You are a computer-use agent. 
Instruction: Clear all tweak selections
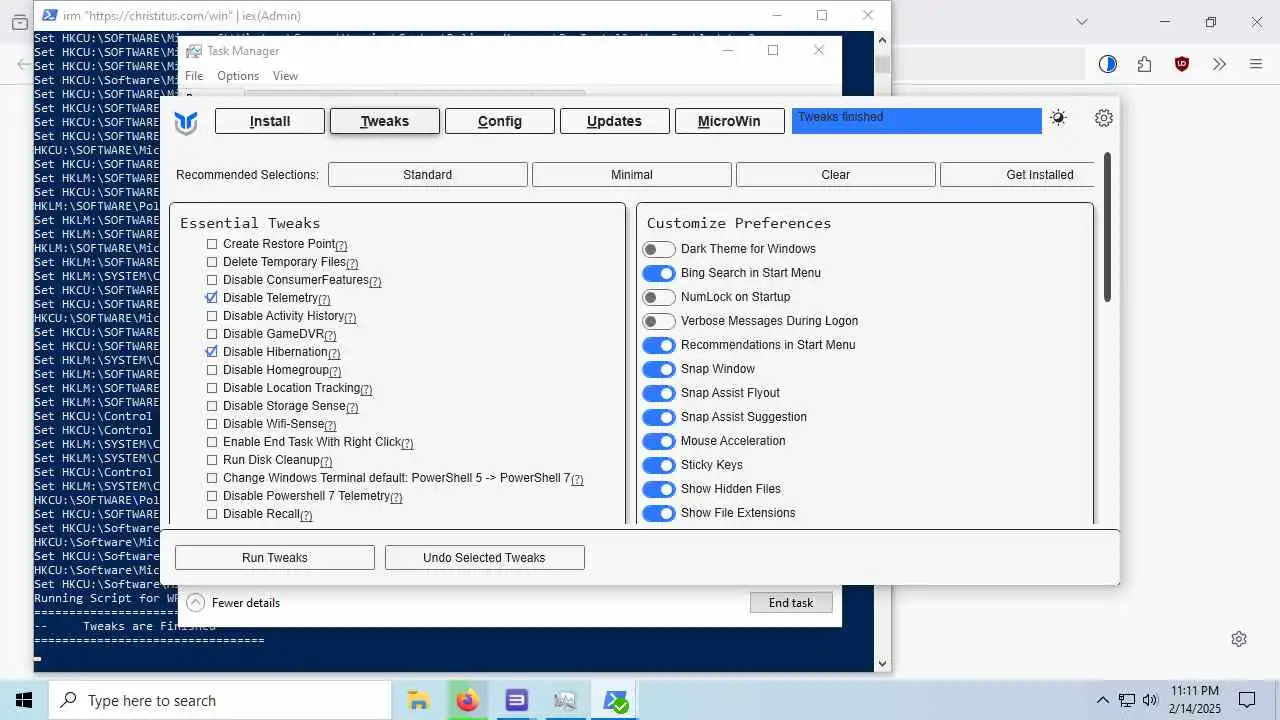coord(836,175)
